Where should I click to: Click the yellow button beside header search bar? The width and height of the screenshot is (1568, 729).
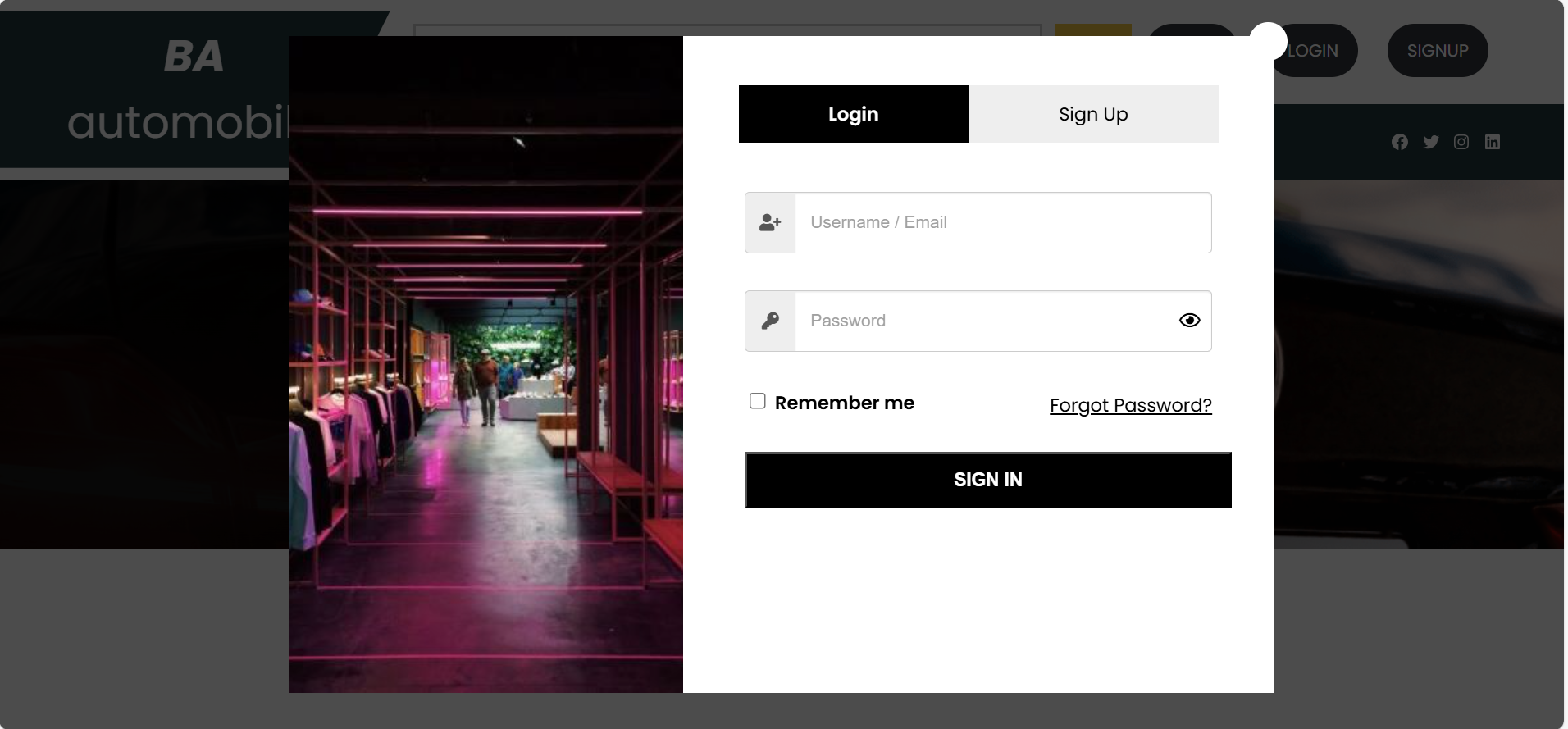[x=1092, y=30]
